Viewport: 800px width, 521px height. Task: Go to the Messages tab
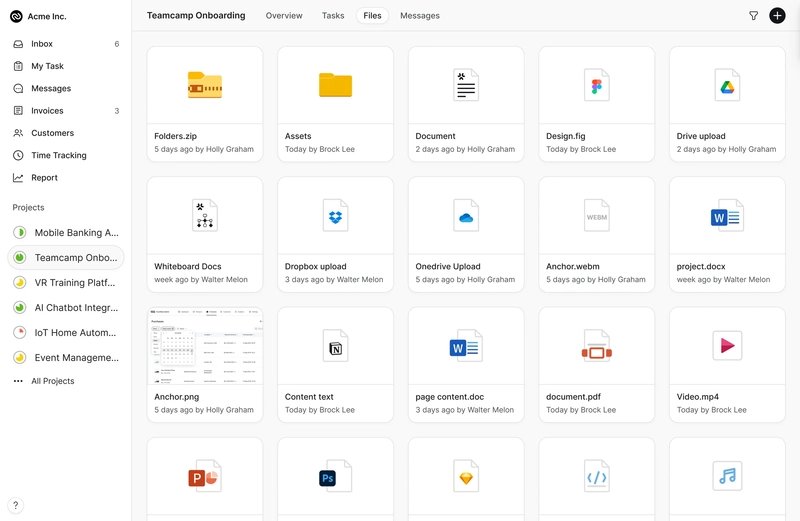[x=419, y=16]
